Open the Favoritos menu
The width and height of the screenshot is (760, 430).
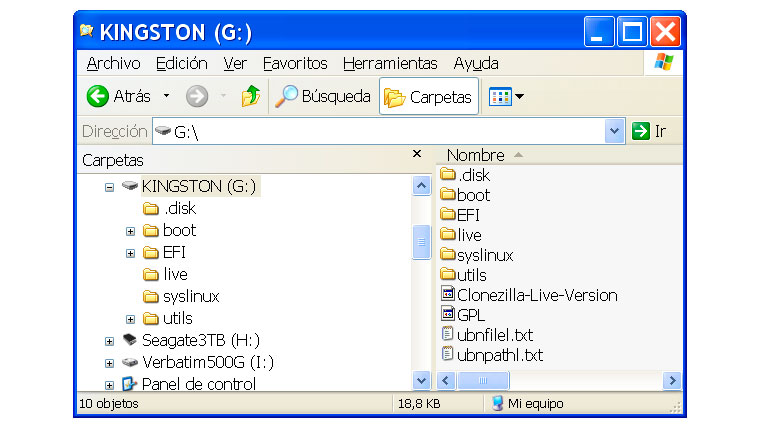point(295,64)
